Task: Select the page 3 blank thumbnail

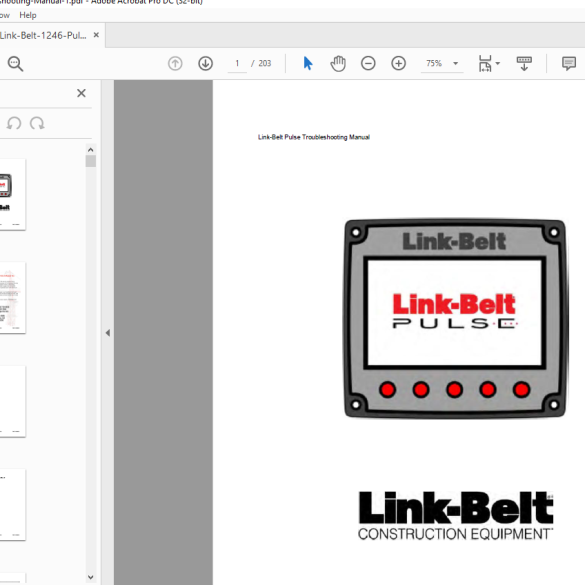Action: [x=13, y=401]
